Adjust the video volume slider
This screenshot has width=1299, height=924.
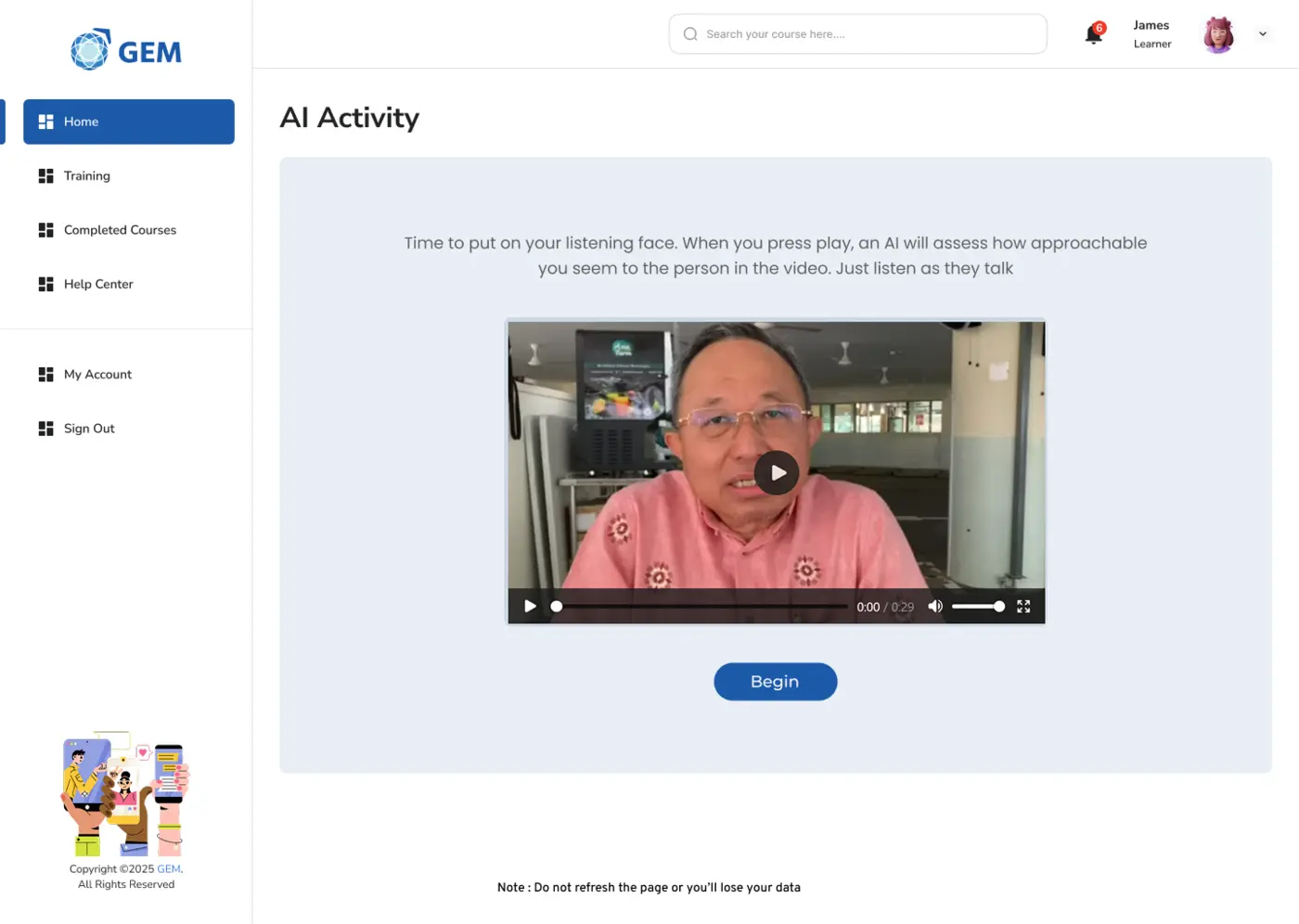978,607
